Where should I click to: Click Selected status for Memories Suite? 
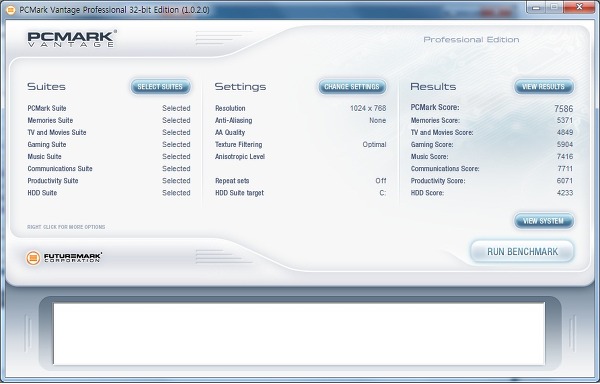176,120
